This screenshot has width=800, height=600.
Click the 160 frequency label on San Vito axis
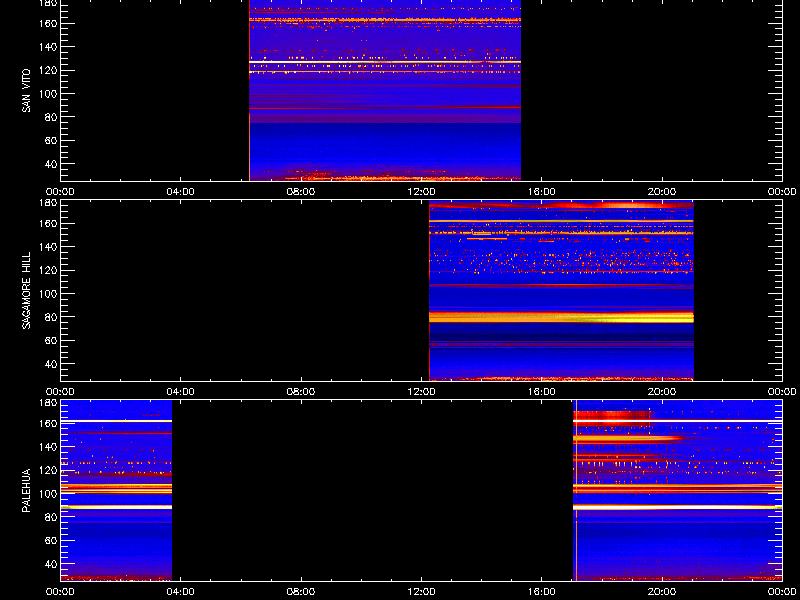pyautogui.click(x=48, y=23)
